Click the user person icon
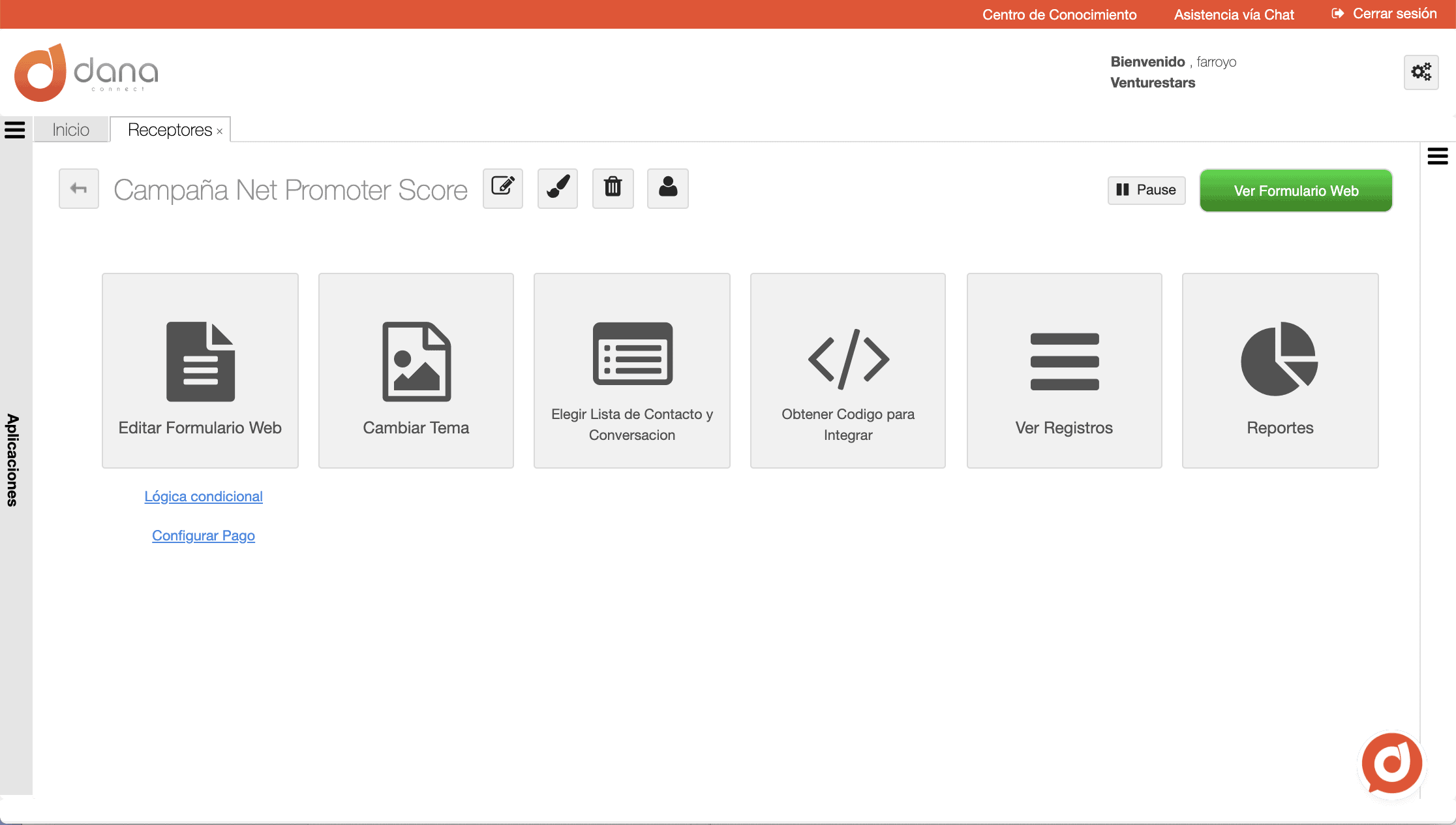This screenshot has width=1456, height=825. (x=668, y=189)
